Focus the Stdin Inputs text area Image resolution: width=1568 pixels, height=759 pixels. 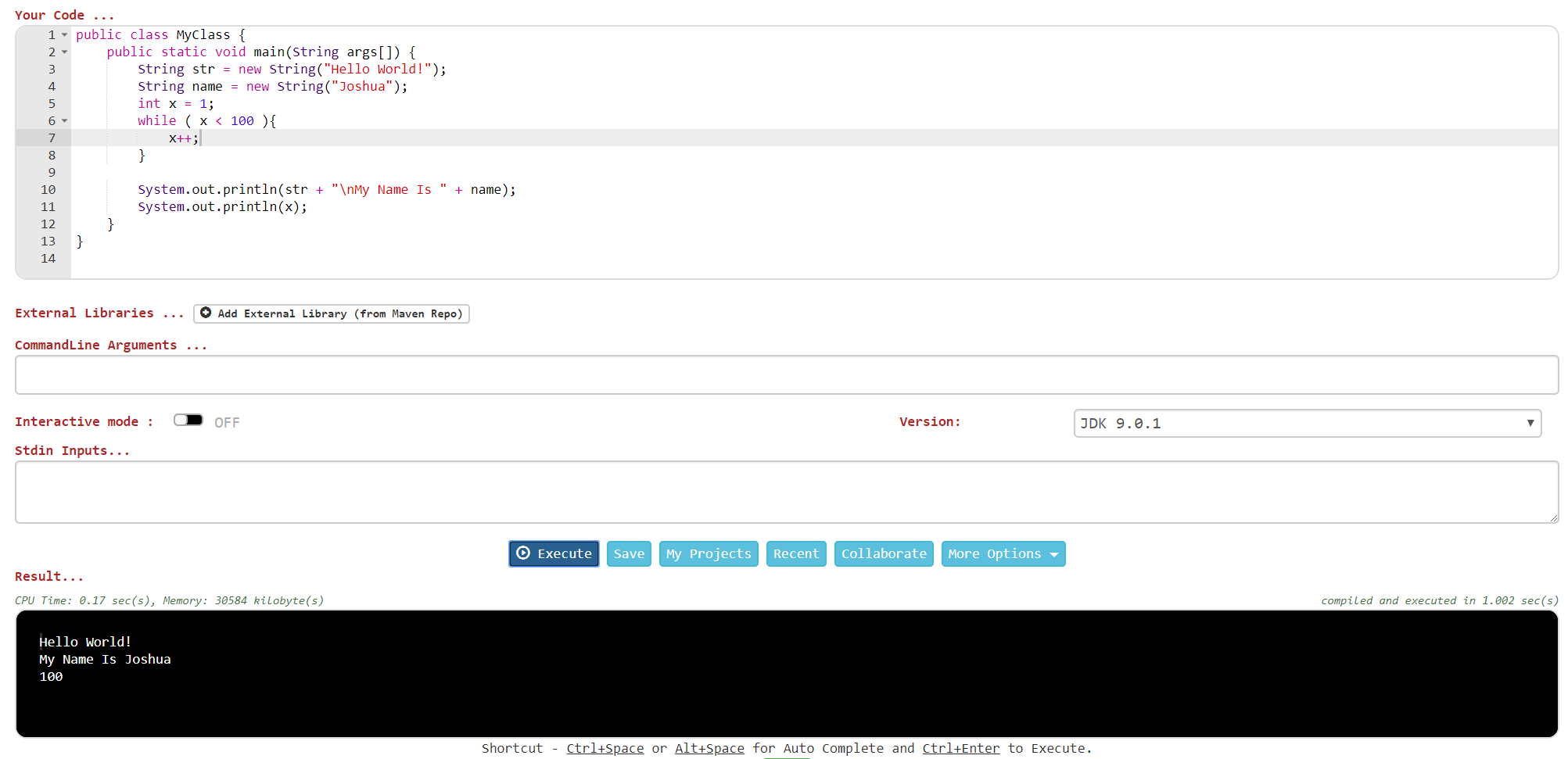click(787, 492)
